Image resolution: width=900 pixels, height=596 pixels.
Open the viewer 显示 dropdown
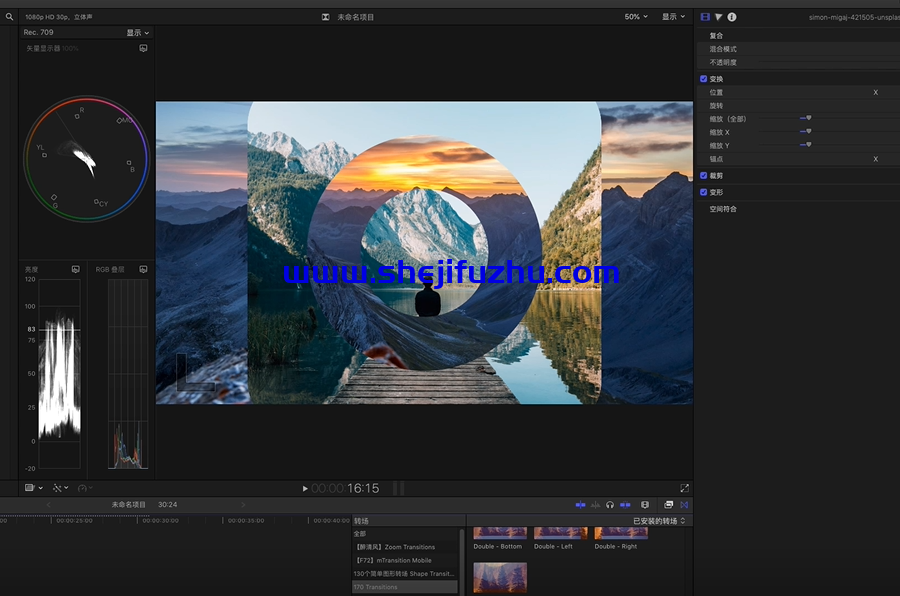tap(673, 17)
